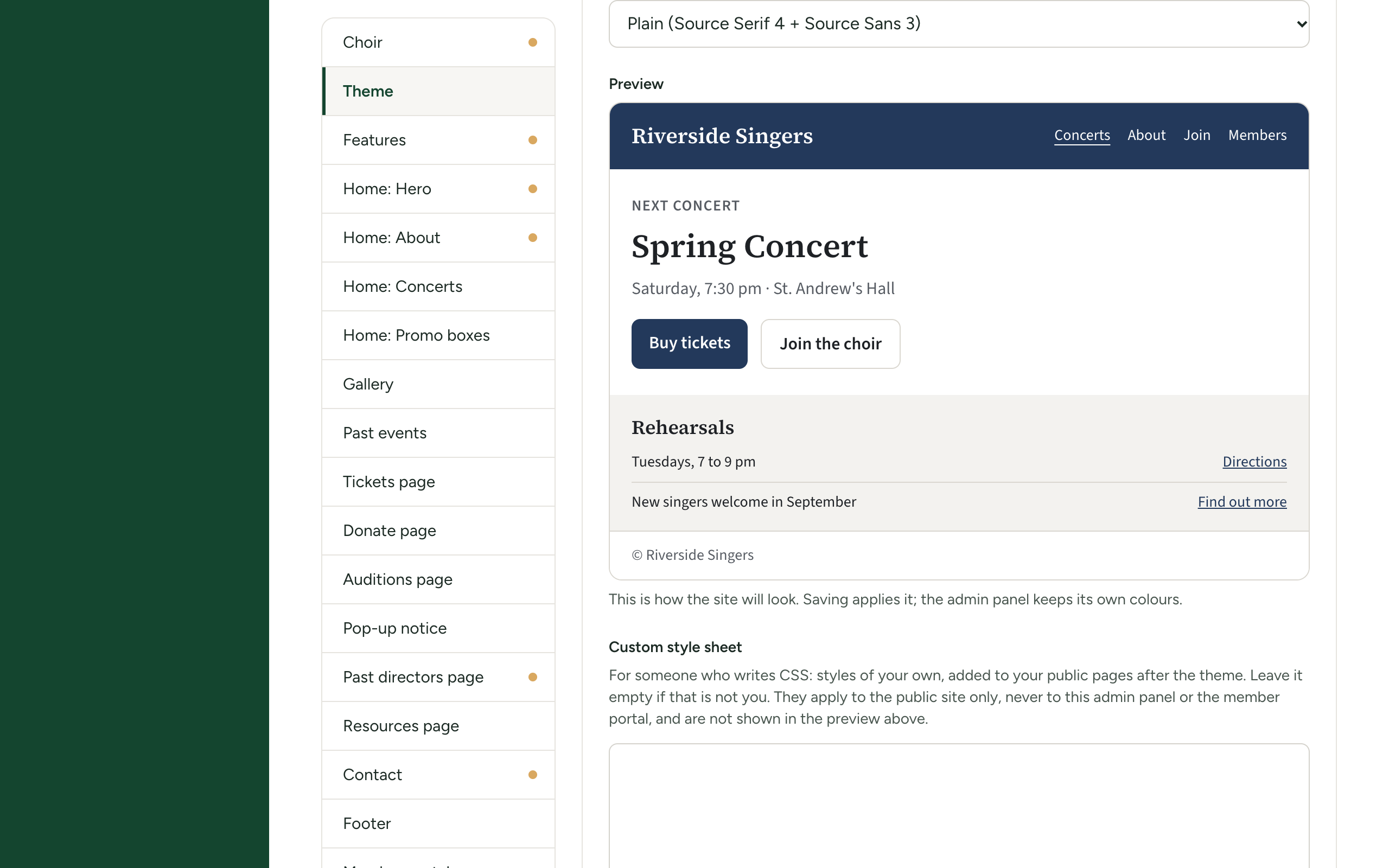
Task: Click Join in the preview navigation
Action: pos(1197,135)
